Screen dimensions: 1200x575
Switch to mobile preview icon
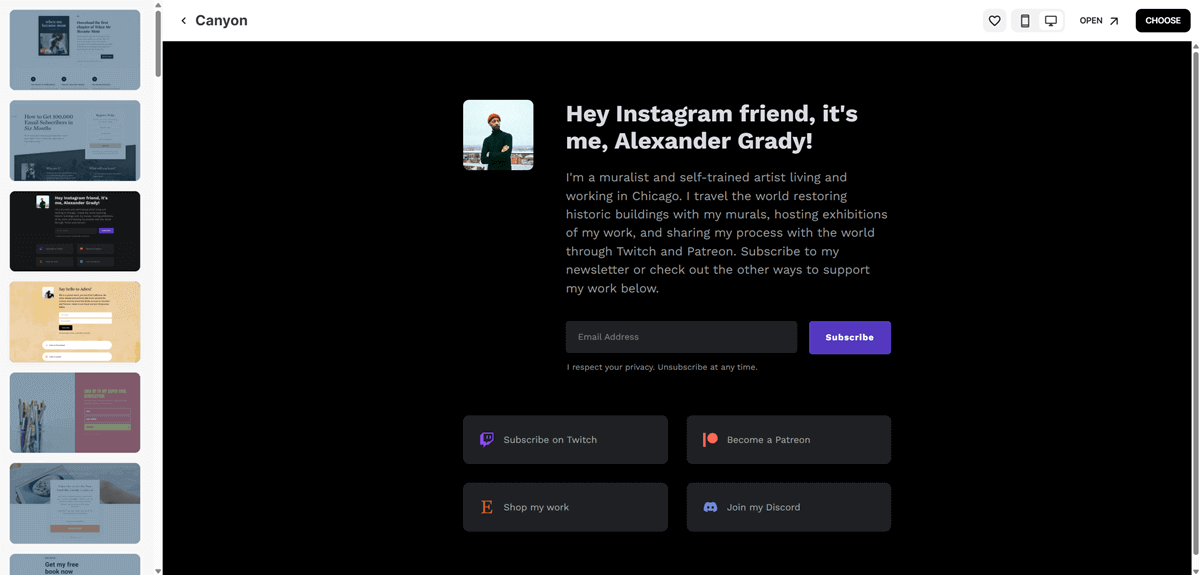coord(1025,21)
